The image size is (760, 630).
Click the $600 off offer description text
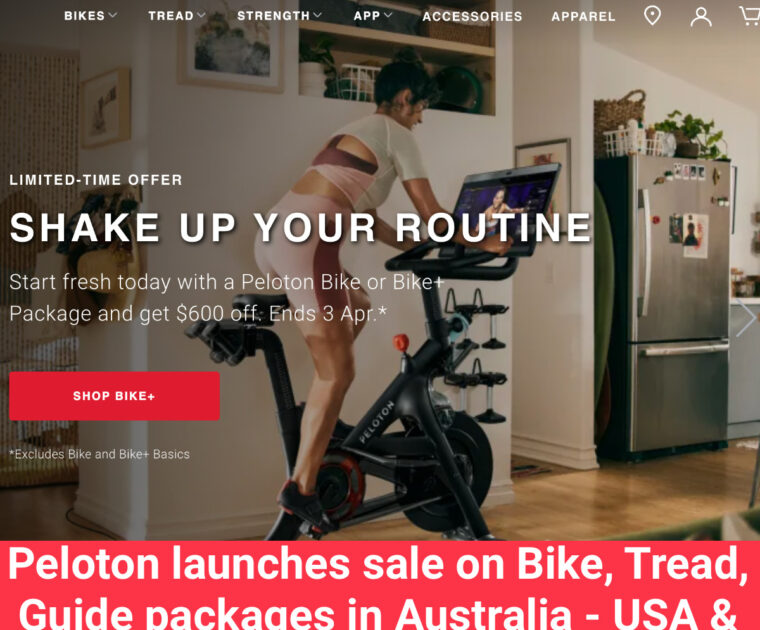click(x=227, y=298)
